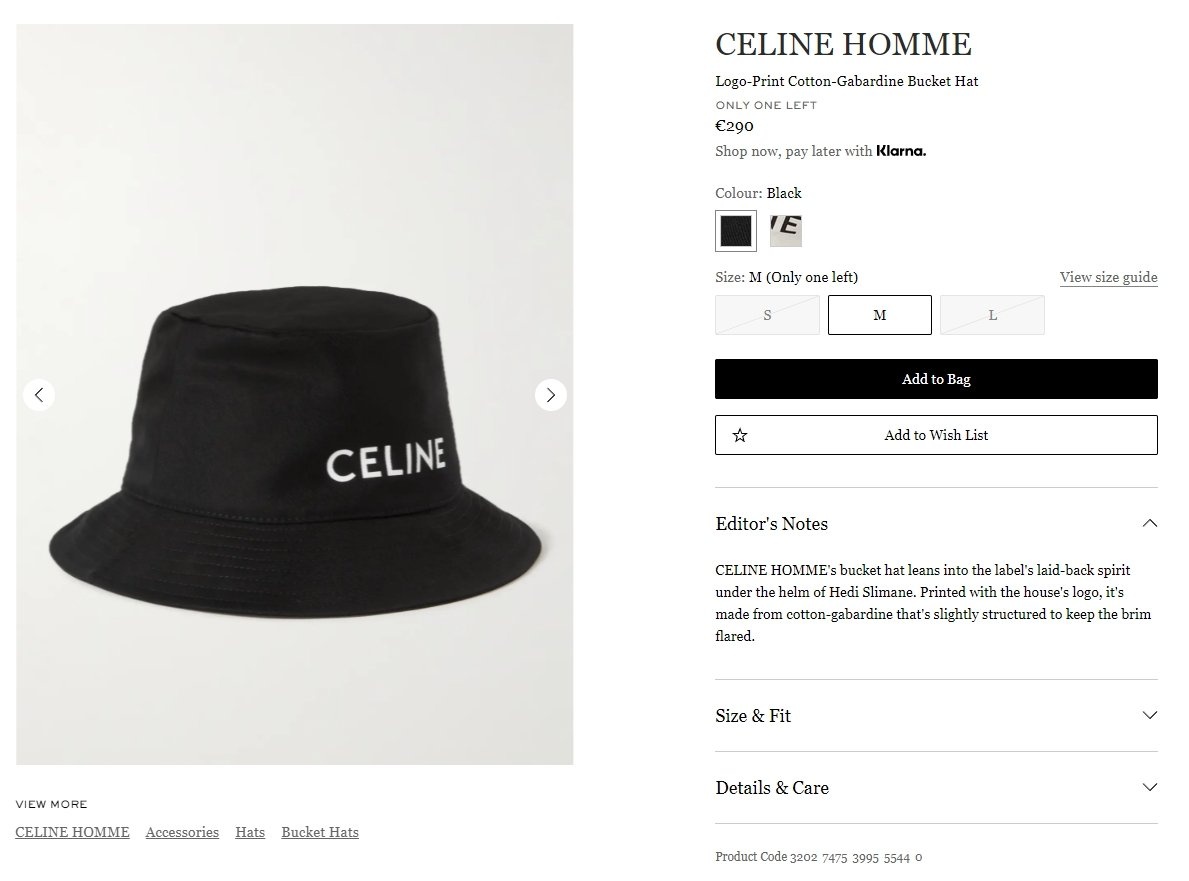Open the View size guide link
The image size is (1189, 881).
click(x=1109, y=277)
